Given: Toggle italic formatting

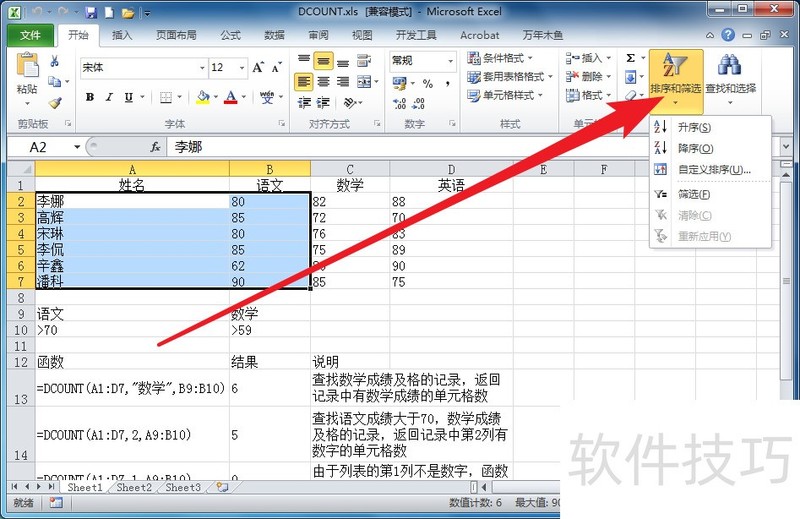Looking at the screenshot, I should tap(109, 97).
